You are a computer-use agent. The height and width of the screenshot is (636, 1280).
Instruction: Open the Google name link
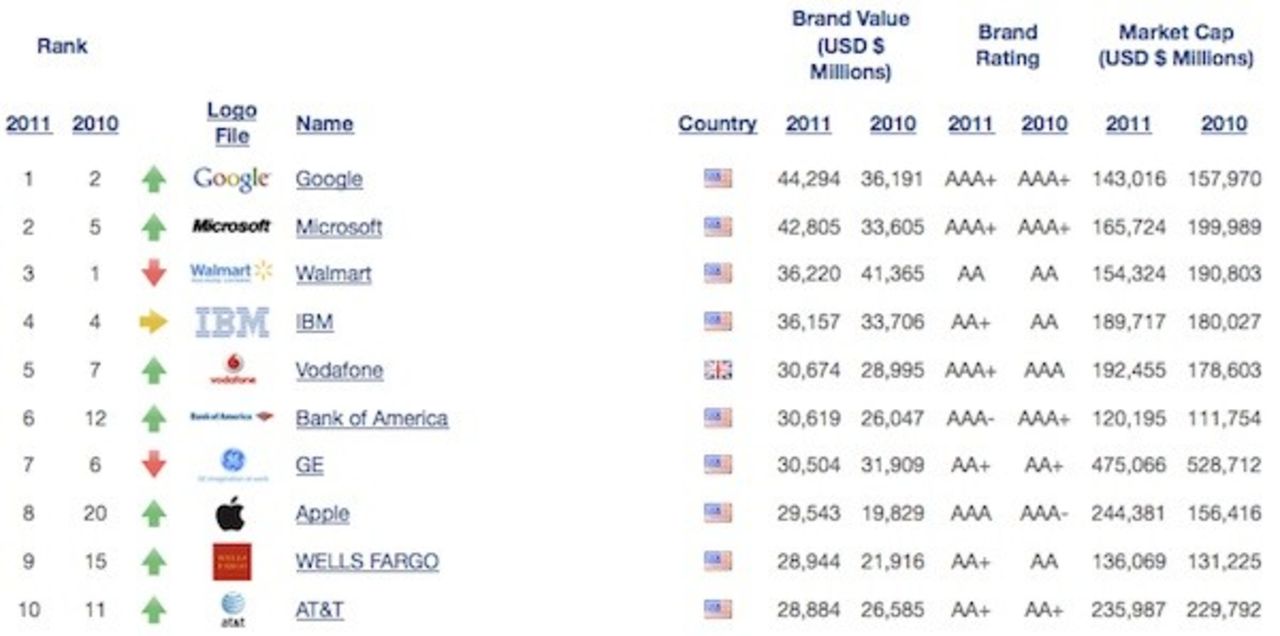coord(329,179)
